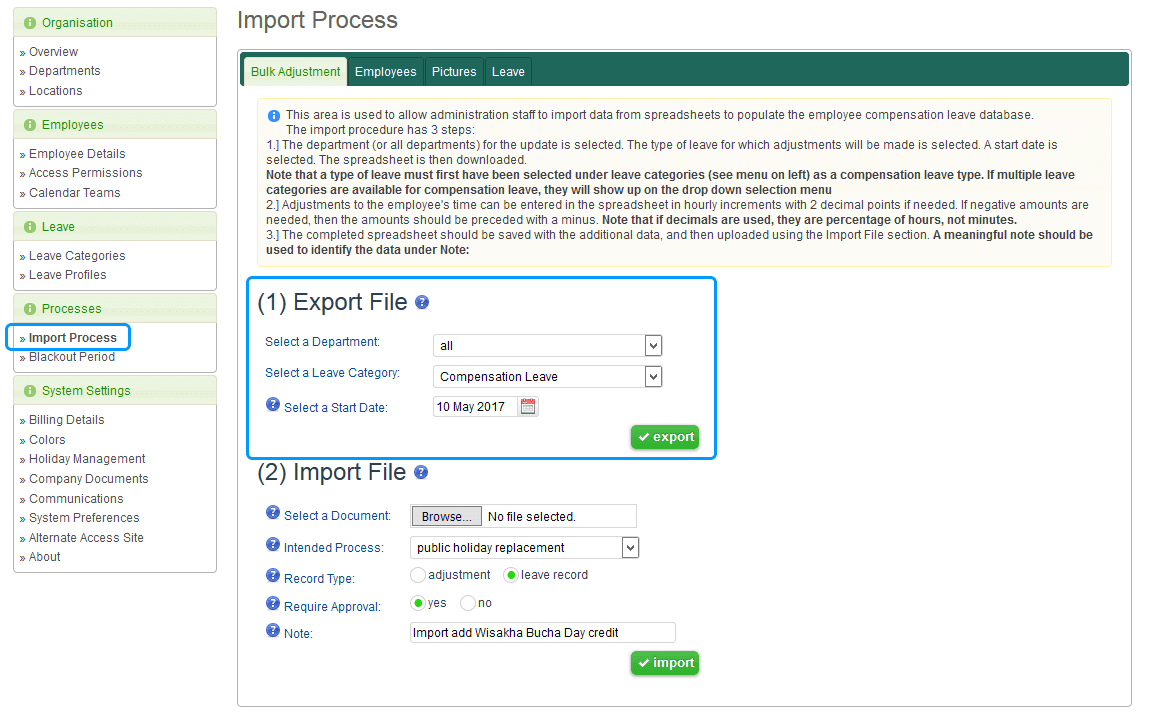Open Employee Details in sidebar

click(x=77, y=154)
